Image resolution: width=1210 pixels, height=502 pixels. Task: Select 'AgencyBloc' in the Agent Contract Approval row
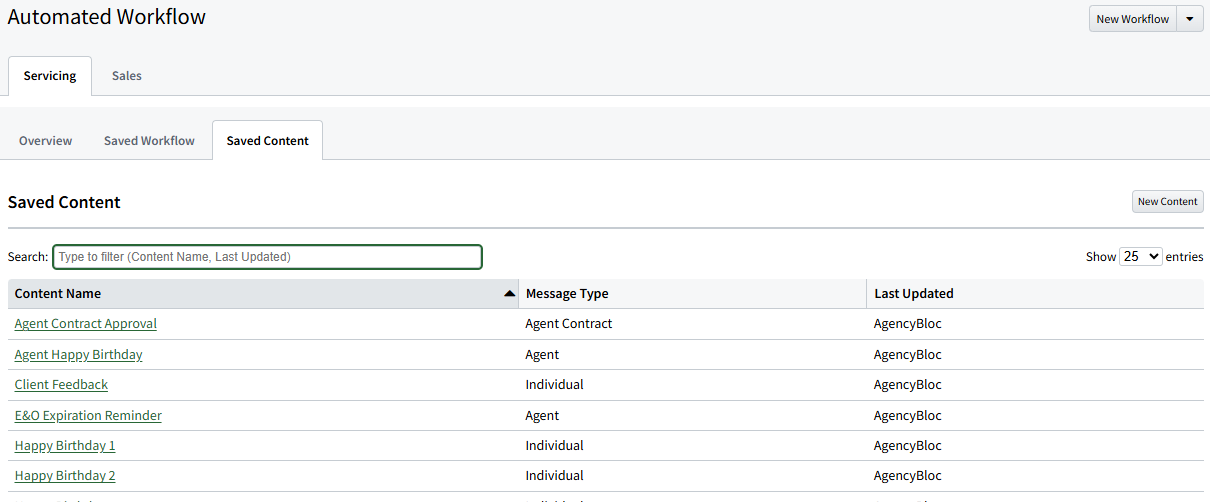point(907,324)
